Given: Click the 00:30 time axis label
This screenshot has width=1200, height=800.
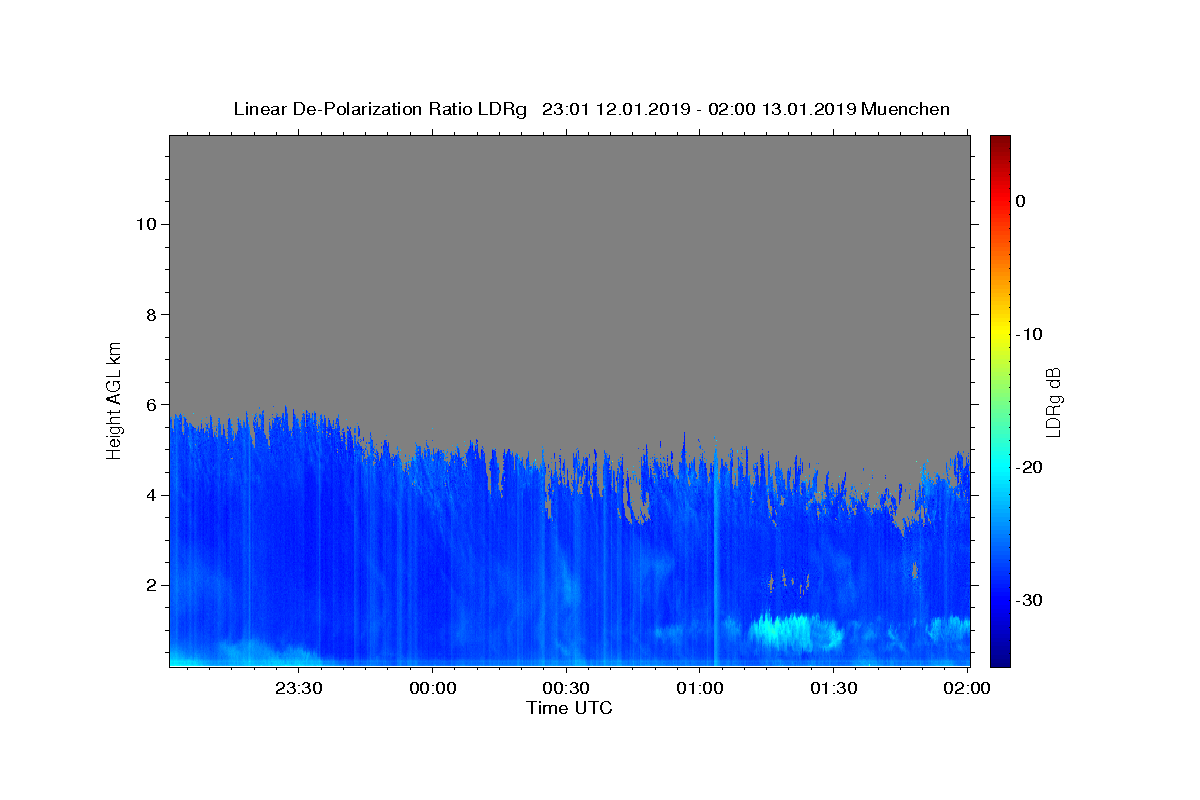Looking at the screenshot, I should (566, 688).
